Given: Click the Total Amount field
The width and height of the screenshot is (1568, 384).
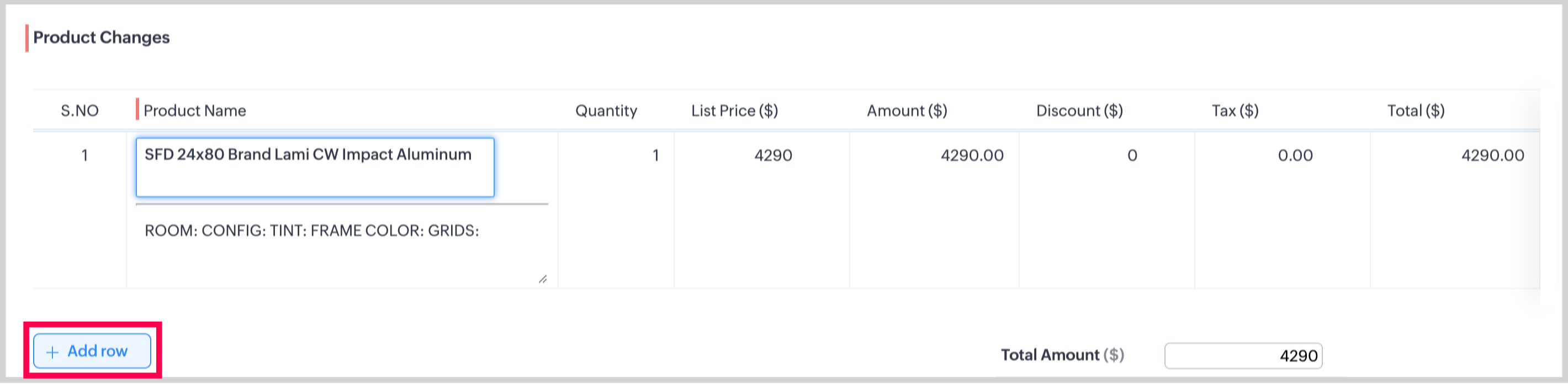Looking at the screenshot, I should 1242,356.
